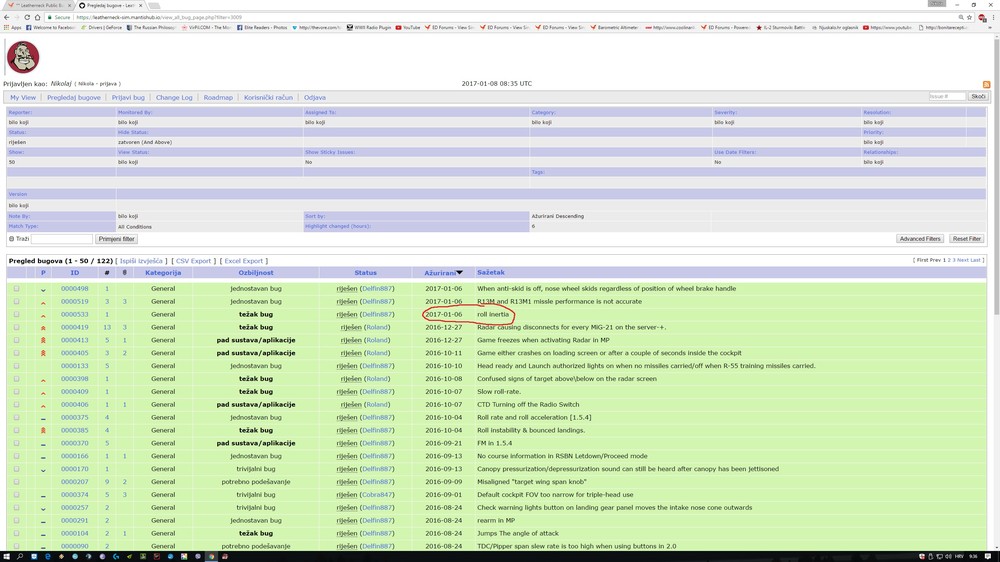Open the Apps grid in bookmarks bar
Image resolution: width=1000 pixels, height=562 pixels.
12,27
